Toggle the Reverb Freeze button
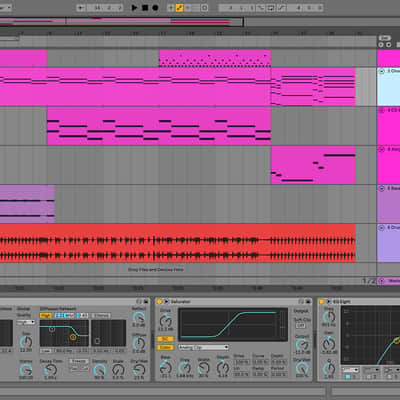 pos(79,361)
